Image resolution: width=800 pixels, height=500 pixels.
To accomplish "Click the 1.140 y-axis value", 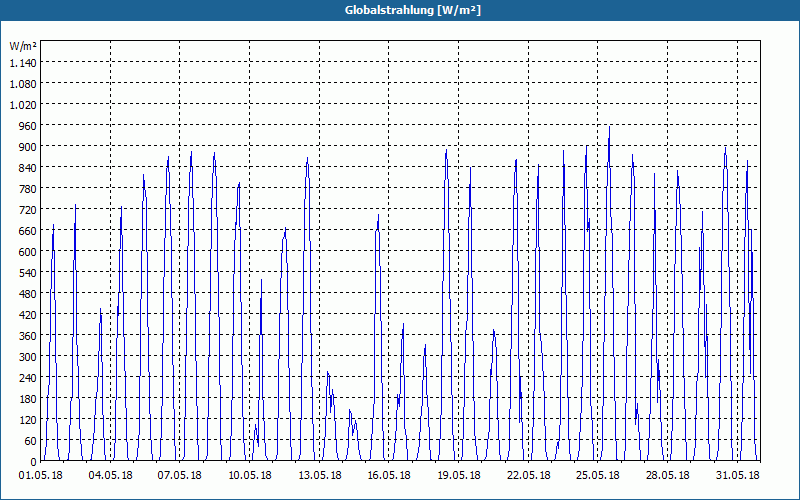I will (x=23, y=62).
